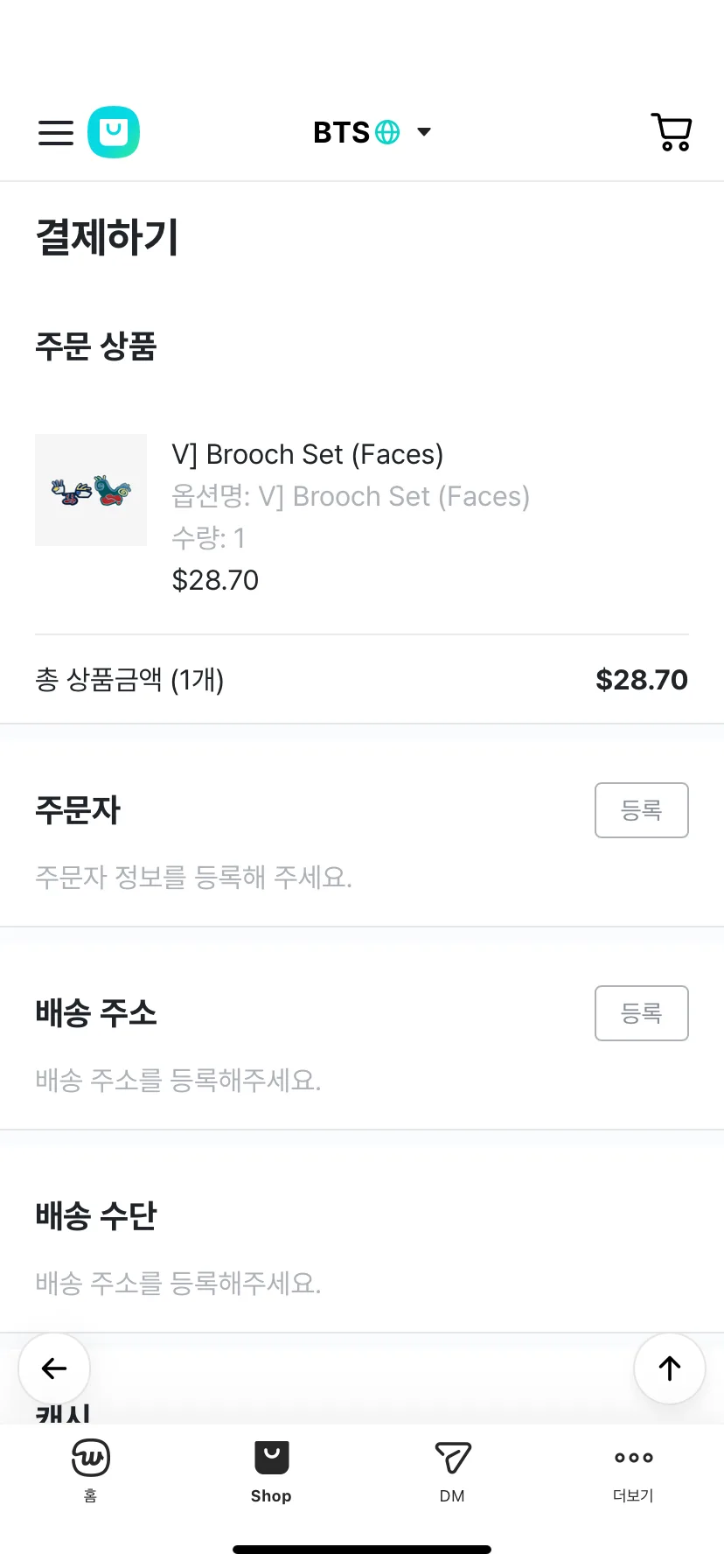This screenshot has height=1568, width=724.
Task: Tap the 총 상품금액 $28.70 total
Action: pyautogui.click(x=642, y=680)
